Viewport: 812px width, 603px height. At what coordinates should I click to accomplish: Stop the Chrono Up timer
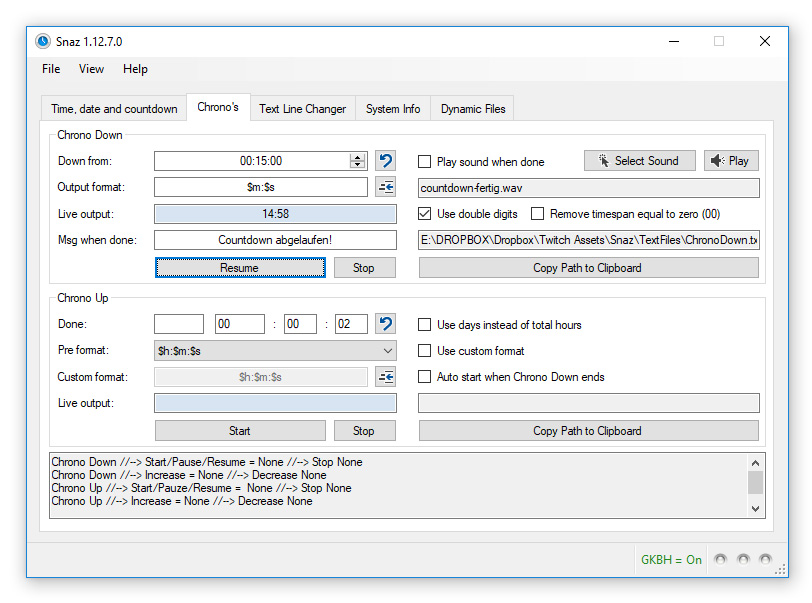(365, 430)
